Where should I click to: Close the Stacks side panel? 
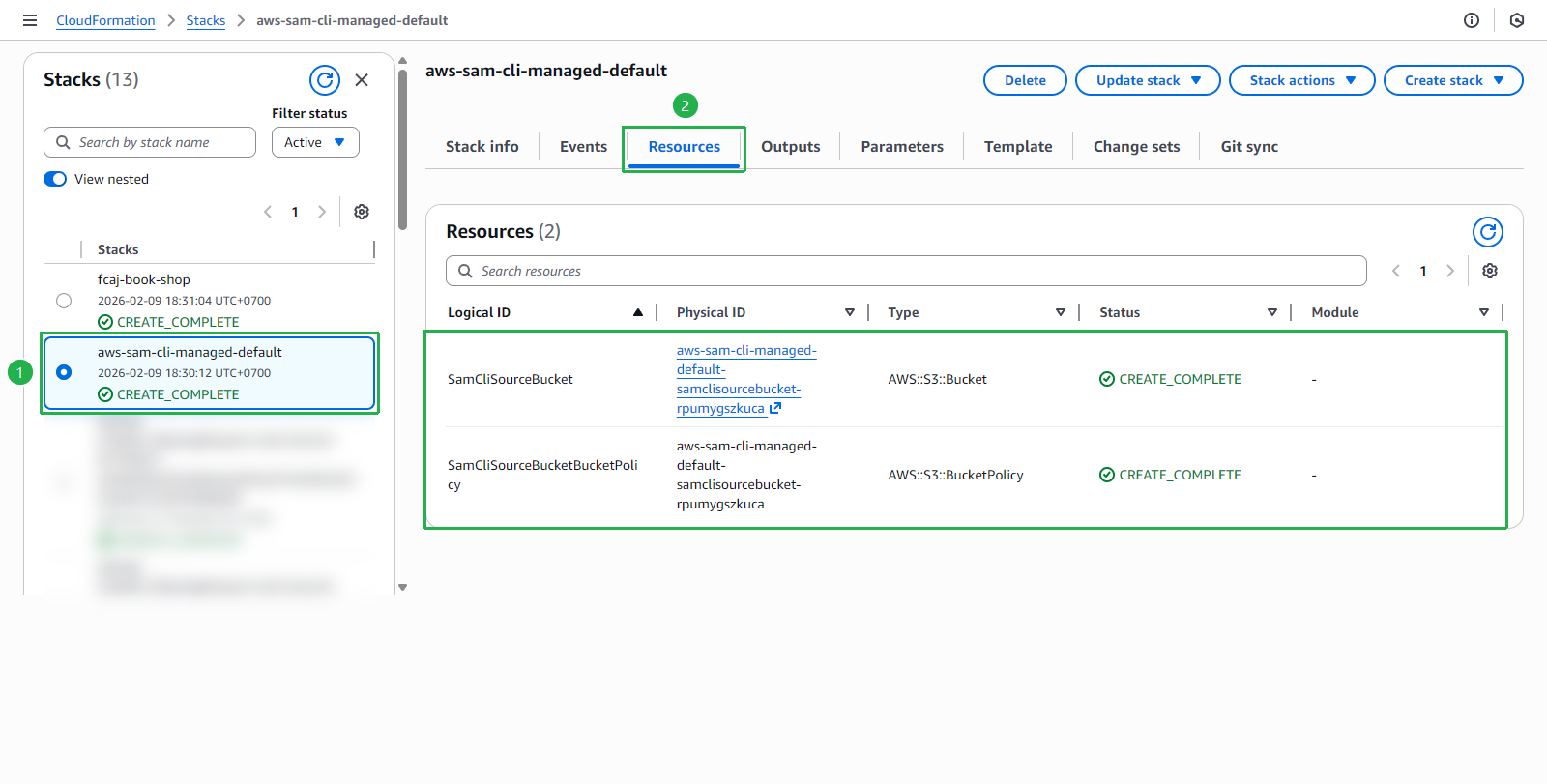pyautogui.click(x=362, y=80)
